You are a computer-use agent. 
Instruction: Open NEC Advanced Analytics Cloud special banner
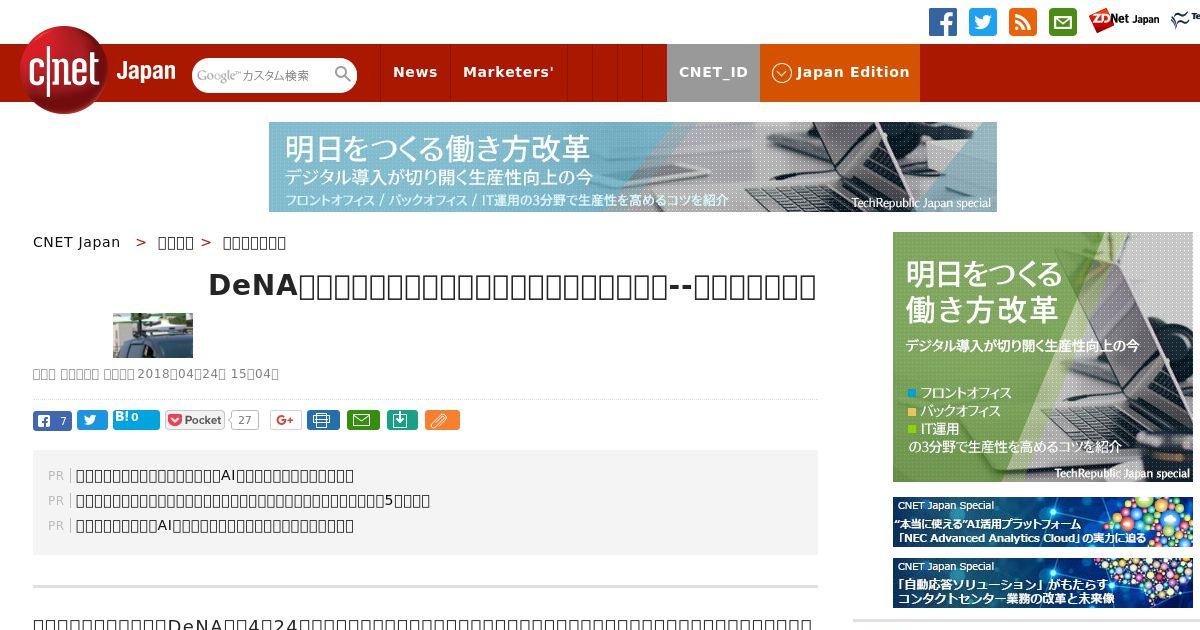pyautogui.click(x=1043, y=522)
